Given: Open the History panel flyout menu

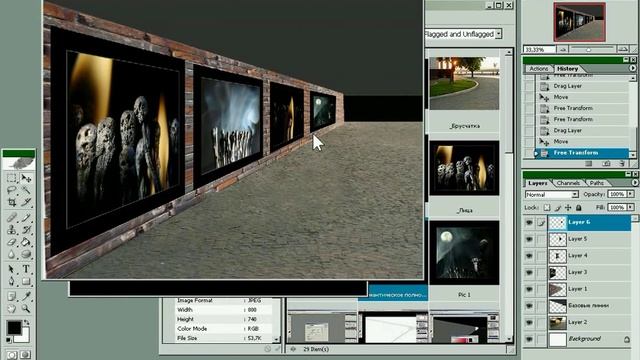Looking at the screenshot, I should [x=632, y=68].
